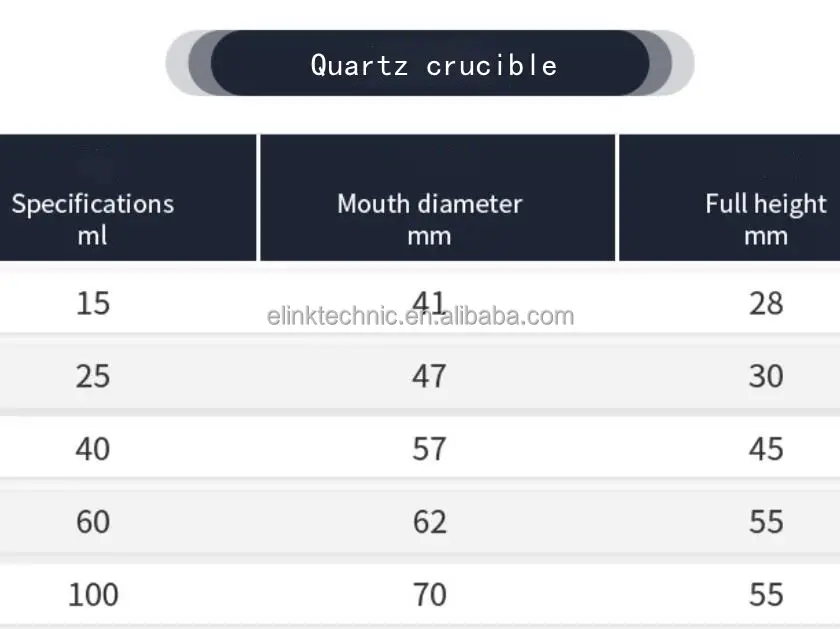Click mouth diameter value 62
Viewport: 840px width, 629px height.
click(x=429, y=521)
